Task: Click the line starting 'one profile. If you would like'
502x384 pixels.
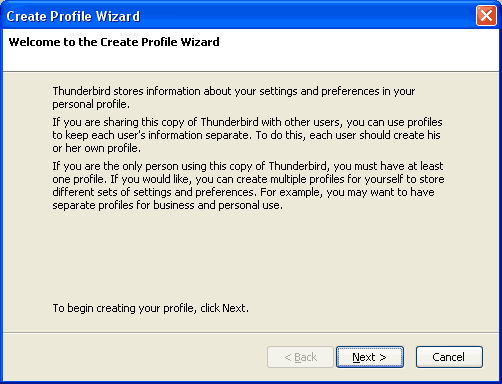Action: pyautogui.click(x=248, y=179)
